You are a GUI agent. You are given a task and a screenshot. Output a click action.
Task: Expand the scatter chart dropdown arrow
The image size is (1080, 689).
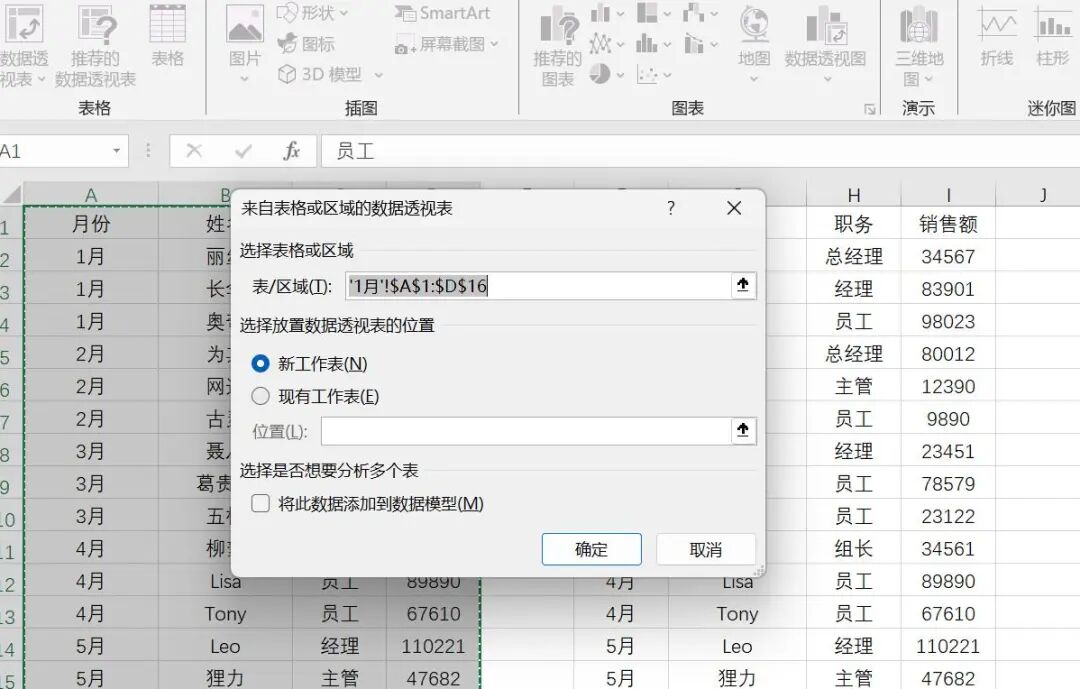pos(667,74)
